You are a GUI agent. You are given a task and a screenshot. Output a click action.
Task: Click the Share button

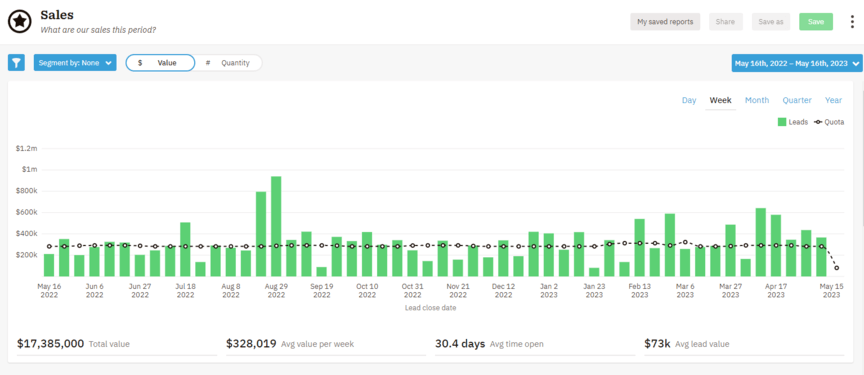[x=725, y=21]
